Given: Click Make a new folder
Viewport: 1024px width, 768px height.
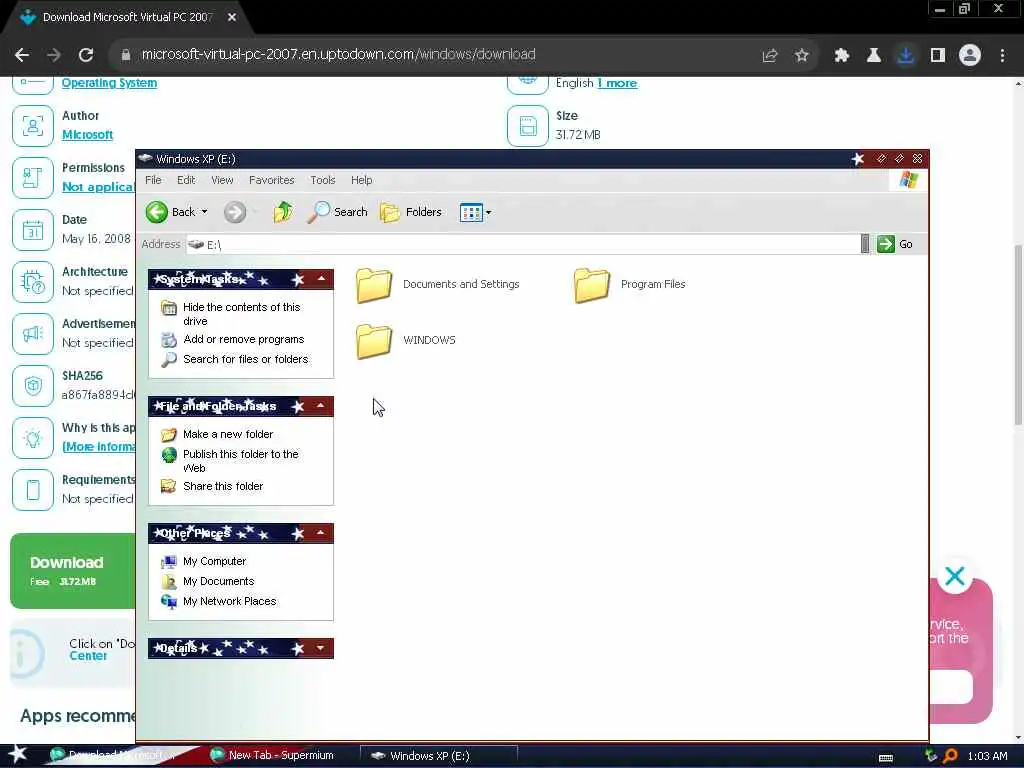Looking at the screenshot, I should point(217,434).
